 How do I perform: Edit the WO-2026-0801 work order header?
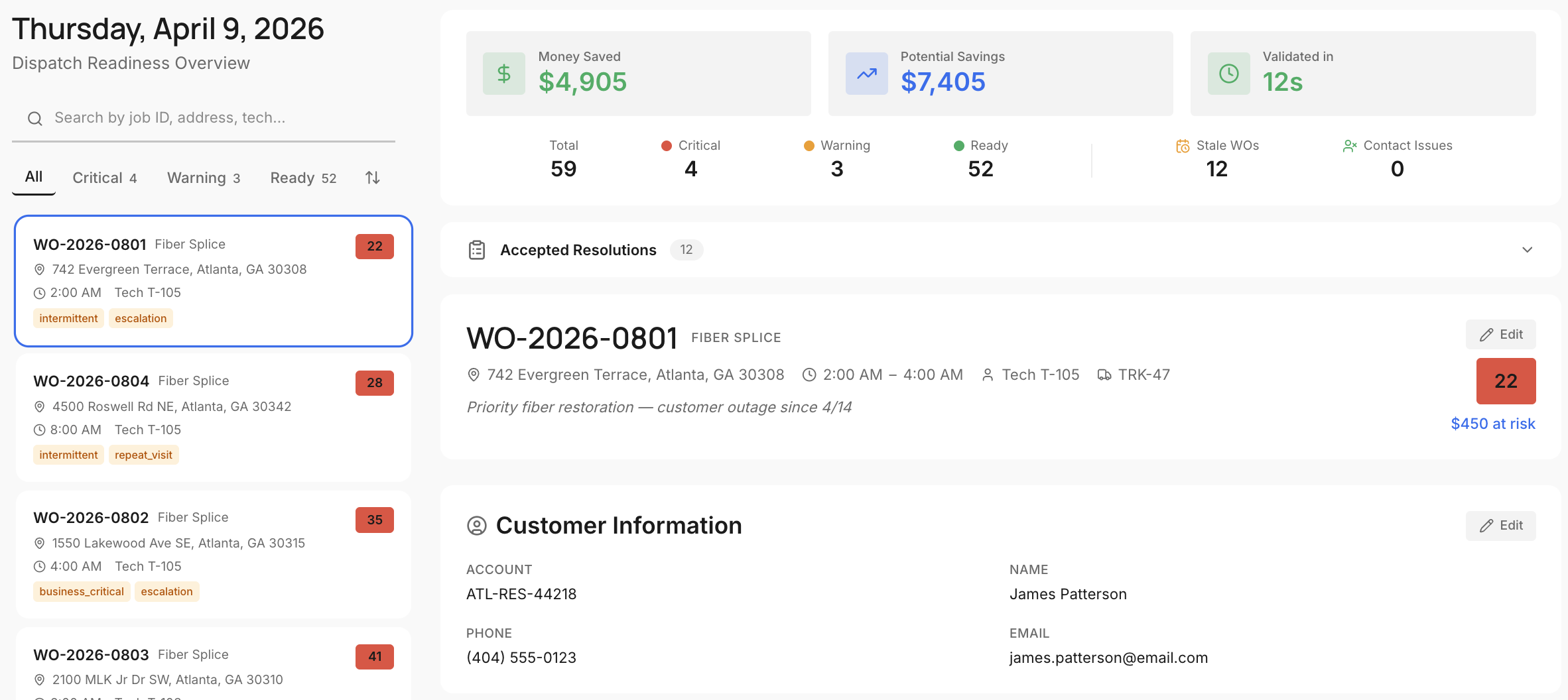(1501, 335)
